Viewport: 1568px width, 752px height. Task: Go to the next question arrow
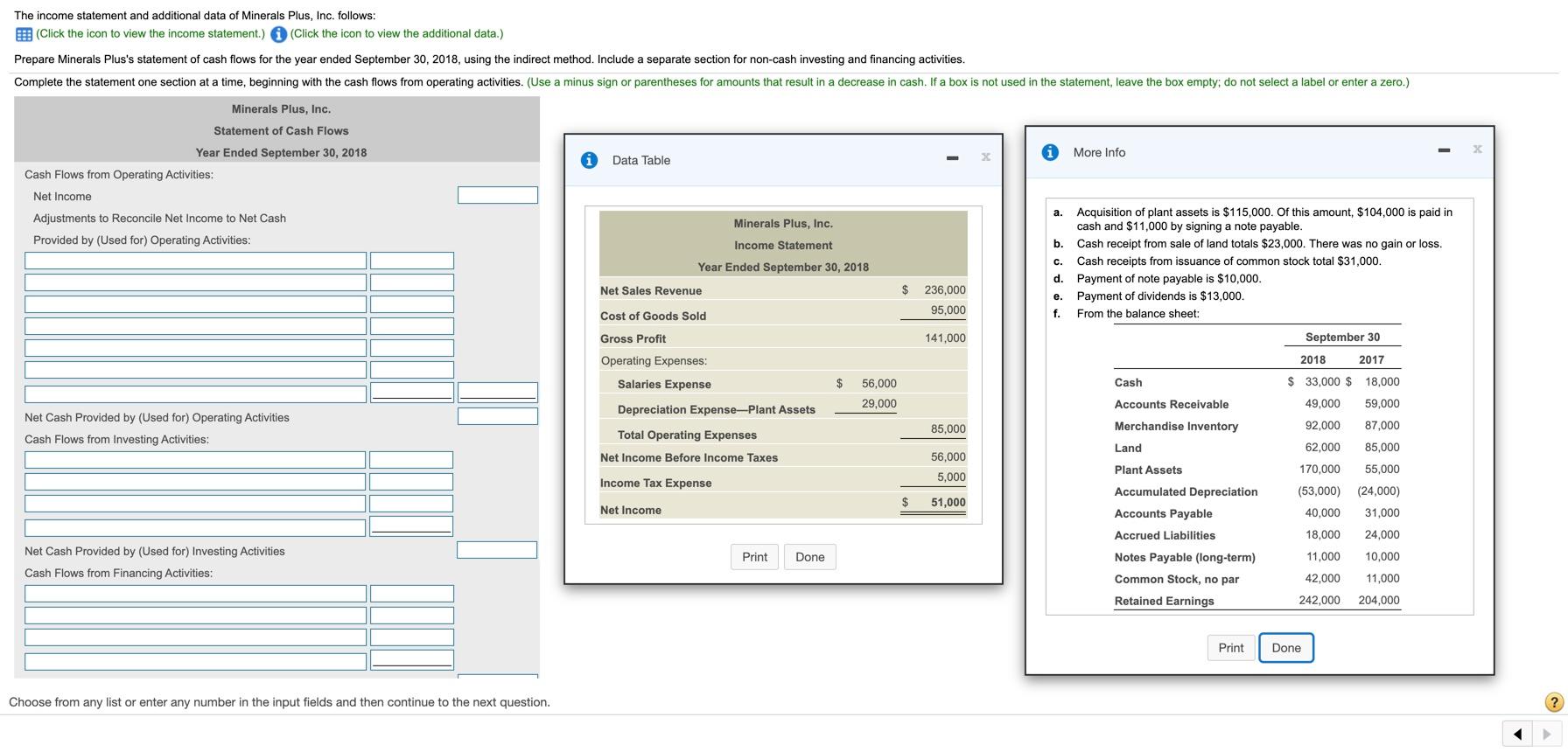tap(1546, 734)
